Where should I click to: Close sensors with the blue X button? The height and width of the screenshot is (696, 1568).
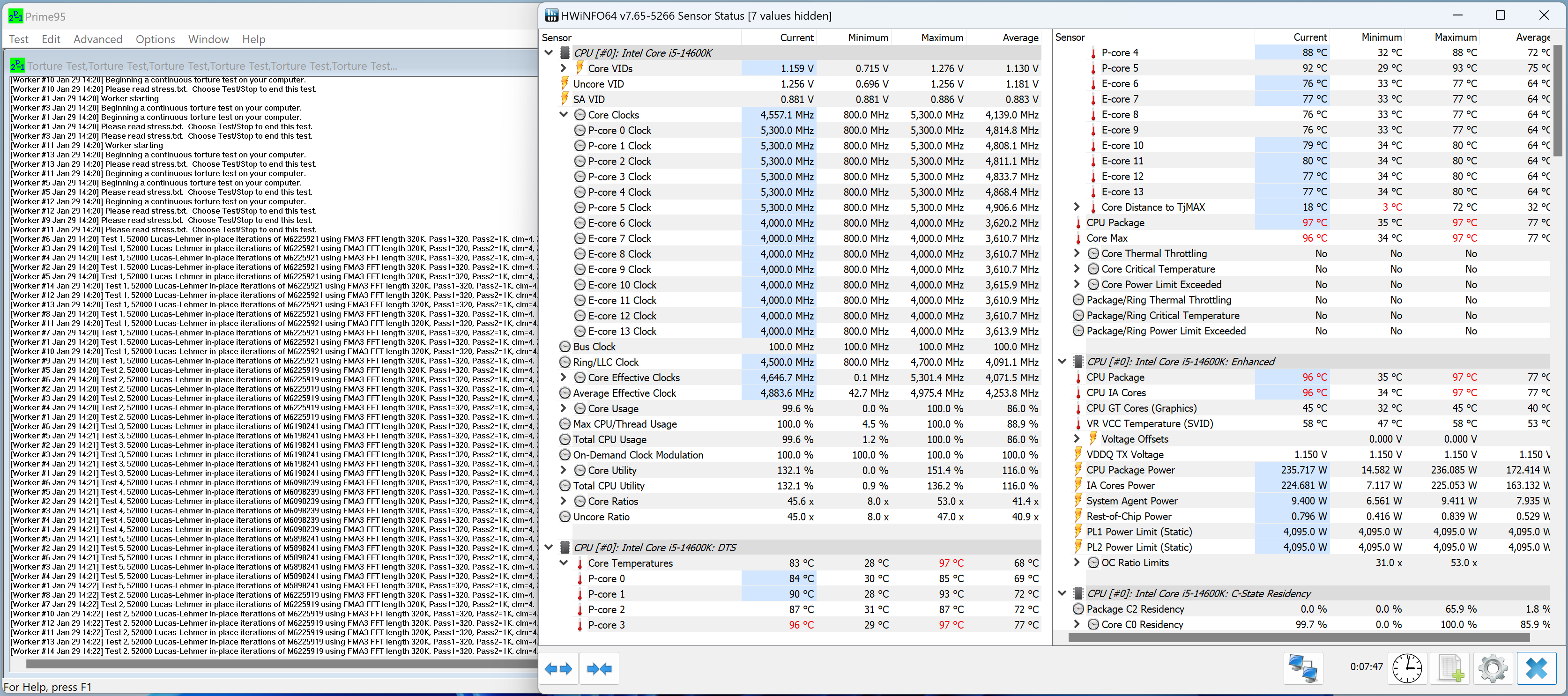tap(1536, 668)
